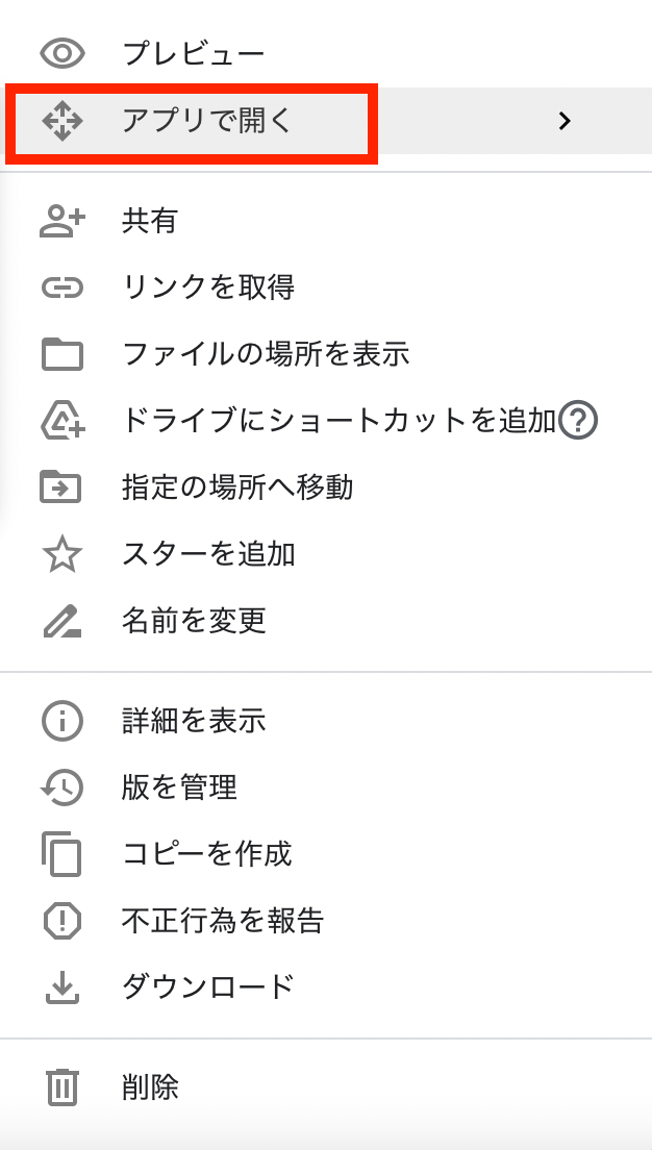Select 'プレビュー' menu item
This screenshot has width=652, height=1150.
coord(194,53)
